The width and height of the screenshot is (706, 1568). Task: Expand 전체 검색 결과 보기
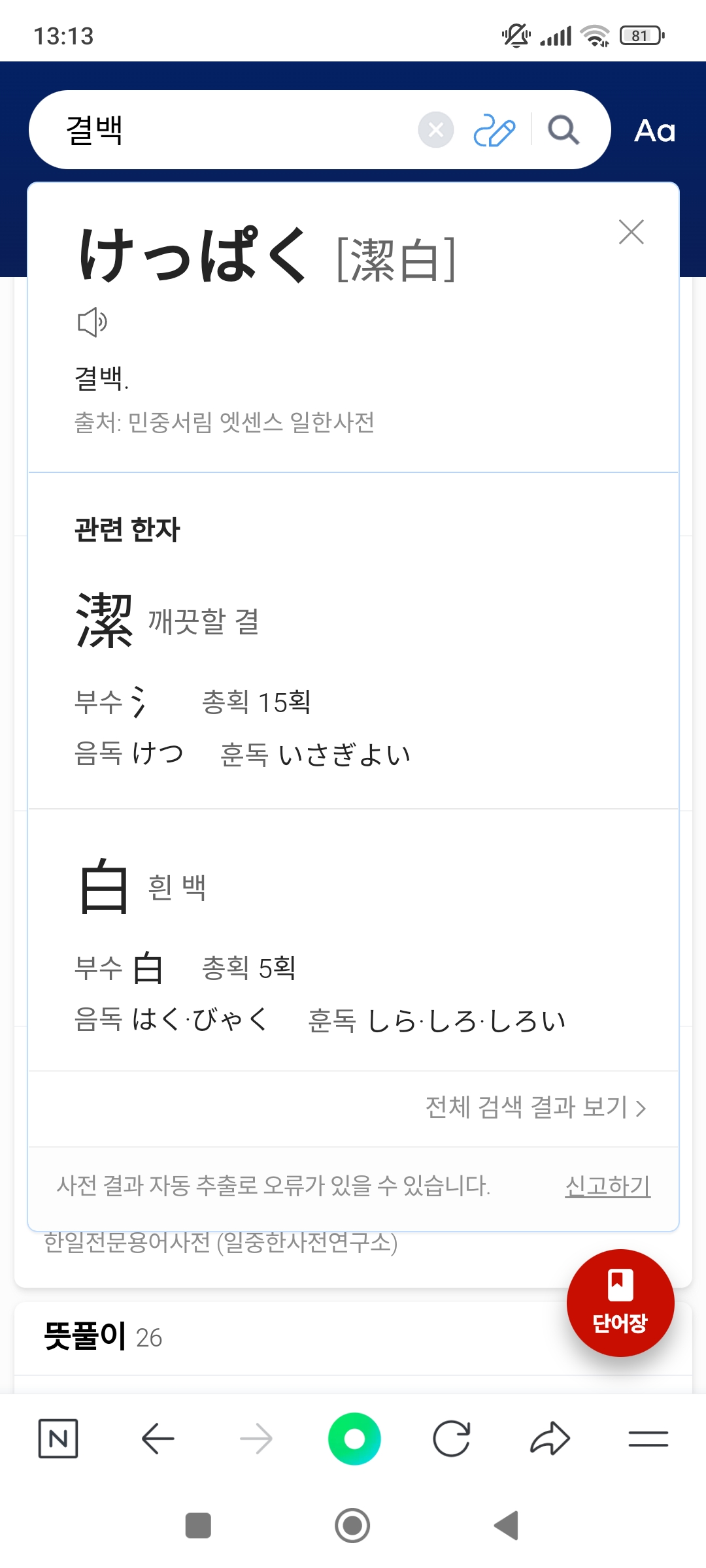535,1107
